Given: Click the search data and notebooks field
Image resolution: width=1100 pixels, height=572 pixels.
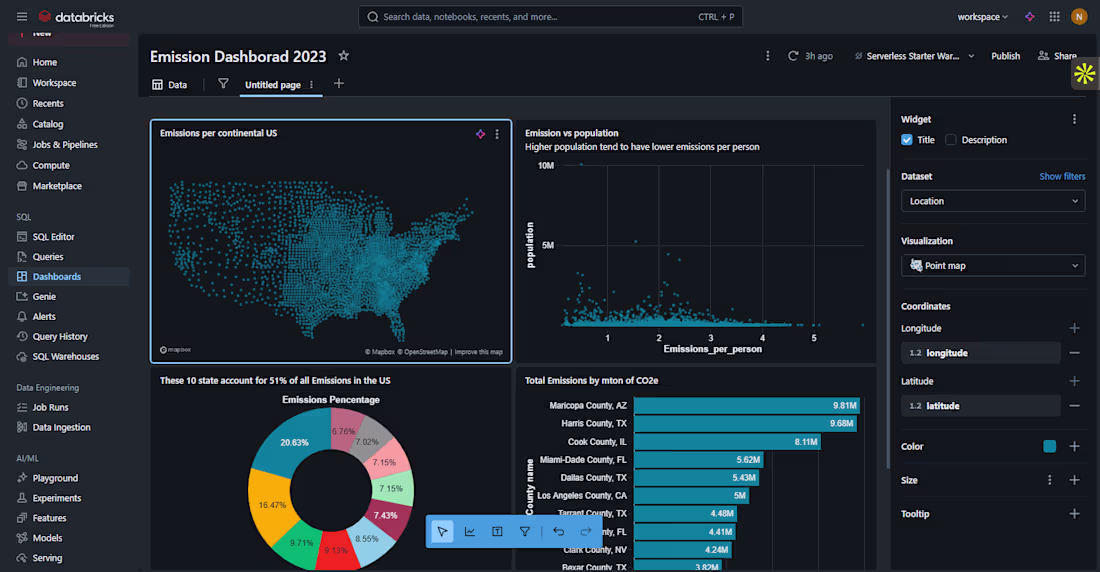Looking at the screenshot, I should (x=550, y=17).
